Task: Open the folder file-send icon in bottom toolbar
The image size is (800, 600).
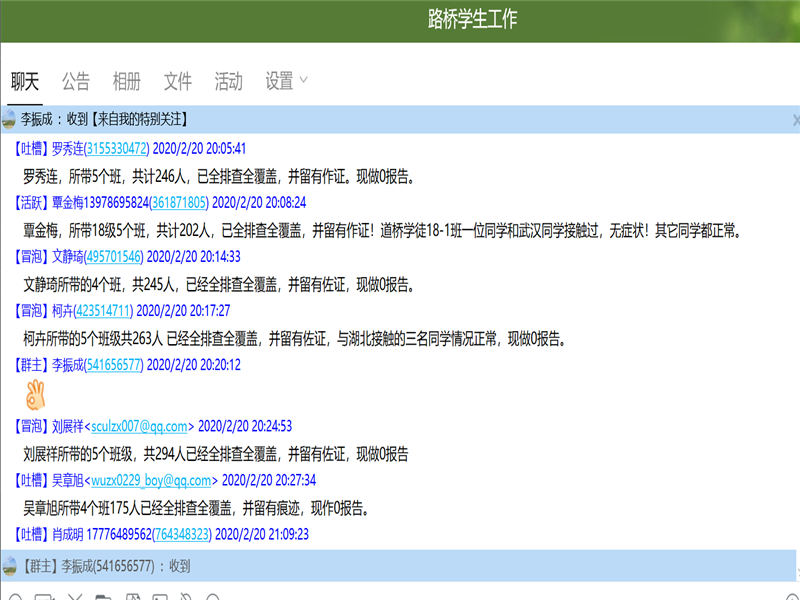Action: pos(103,598)
